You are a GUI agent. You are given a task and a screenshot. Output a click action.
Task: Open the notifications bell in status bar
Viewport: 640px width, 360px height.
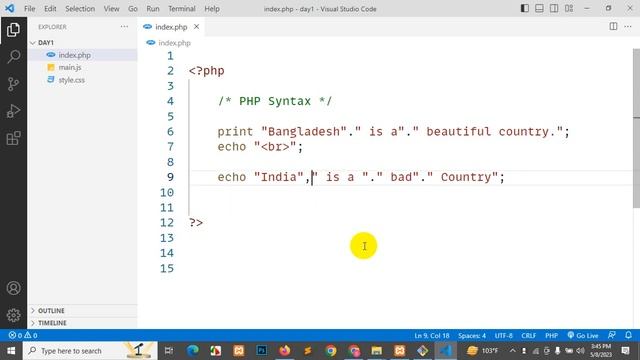click(629, 335)
